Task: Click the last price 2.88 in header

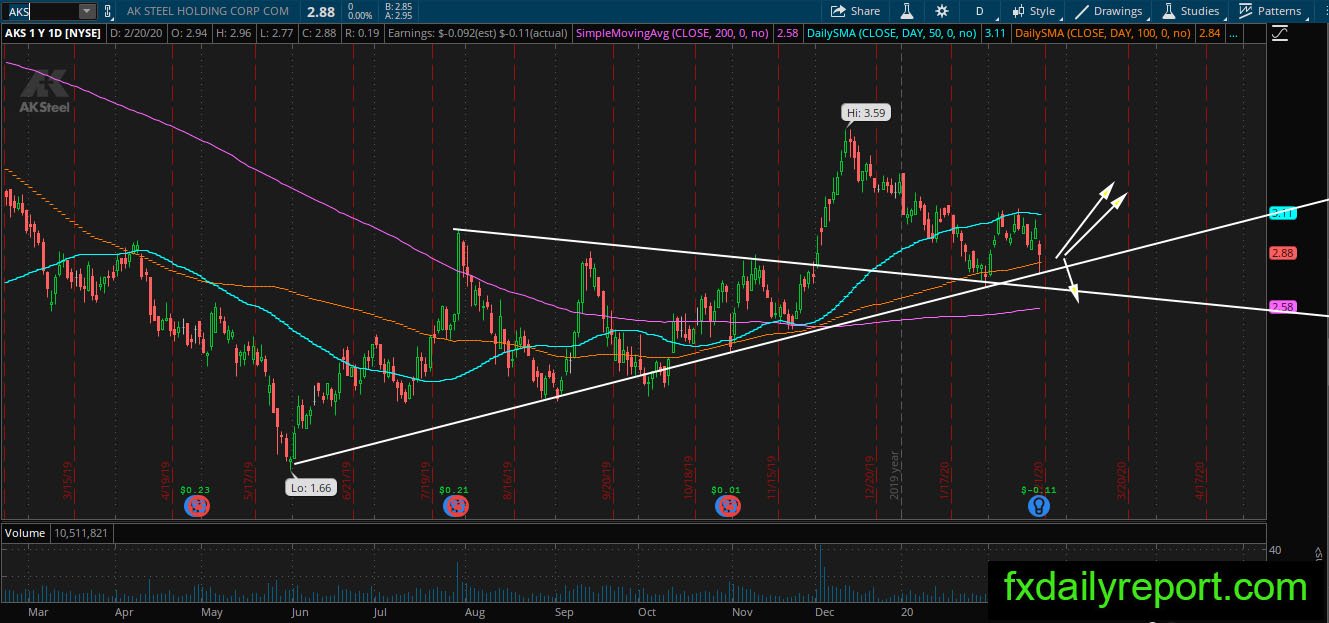Action: tap(321, 12)
